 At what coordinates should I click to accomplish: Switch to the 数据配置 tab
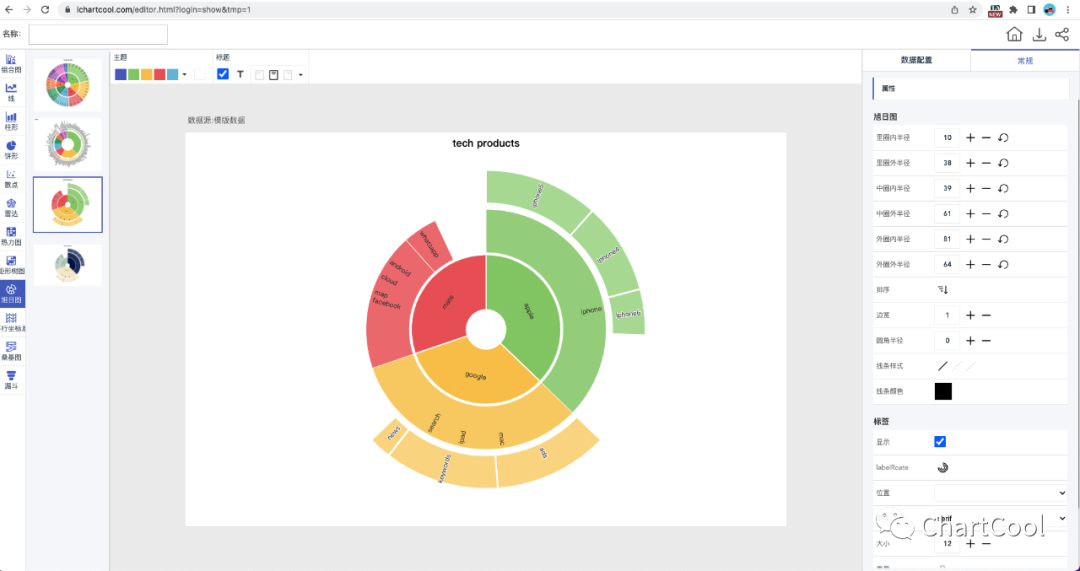click(x=916, y=61)
